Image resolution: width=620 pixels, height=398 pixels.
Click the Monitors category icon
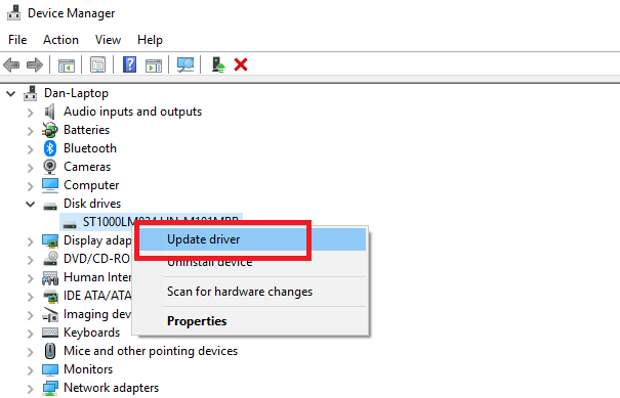(x=50, y=370)
